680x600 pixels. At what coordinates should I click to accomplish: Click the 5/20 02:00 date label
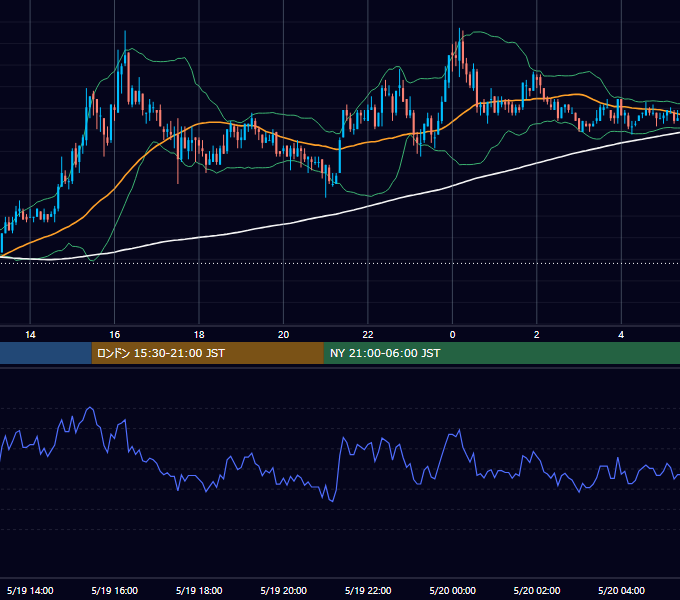click(x=536, y=590)
